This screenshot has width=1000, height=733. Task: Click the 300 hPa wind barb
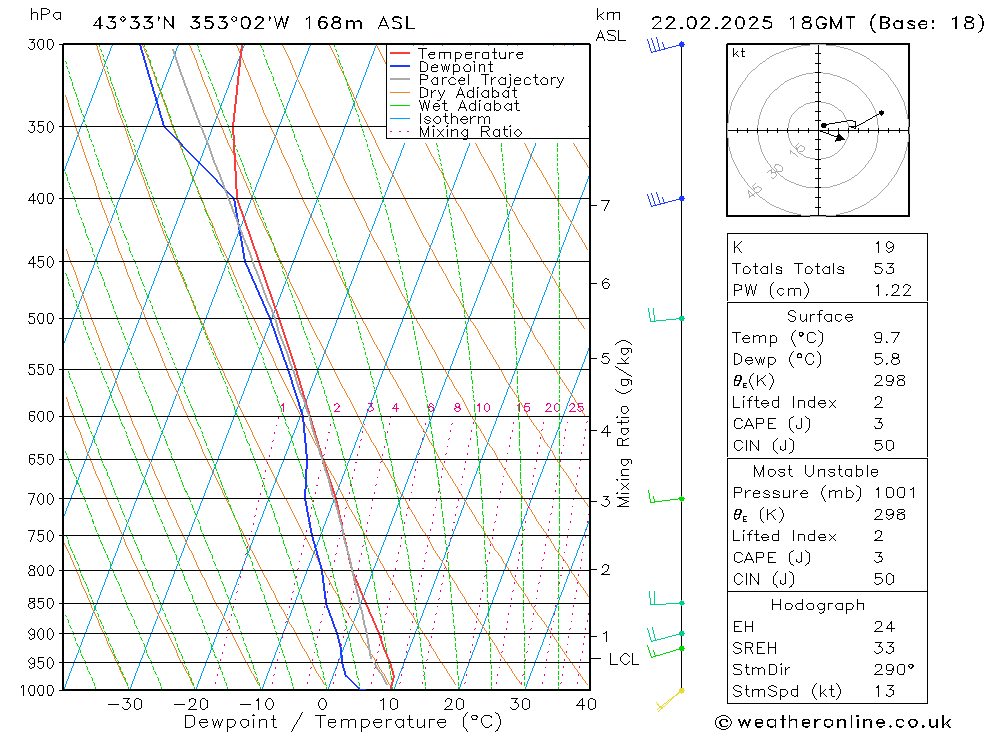[x=665, y=45]
